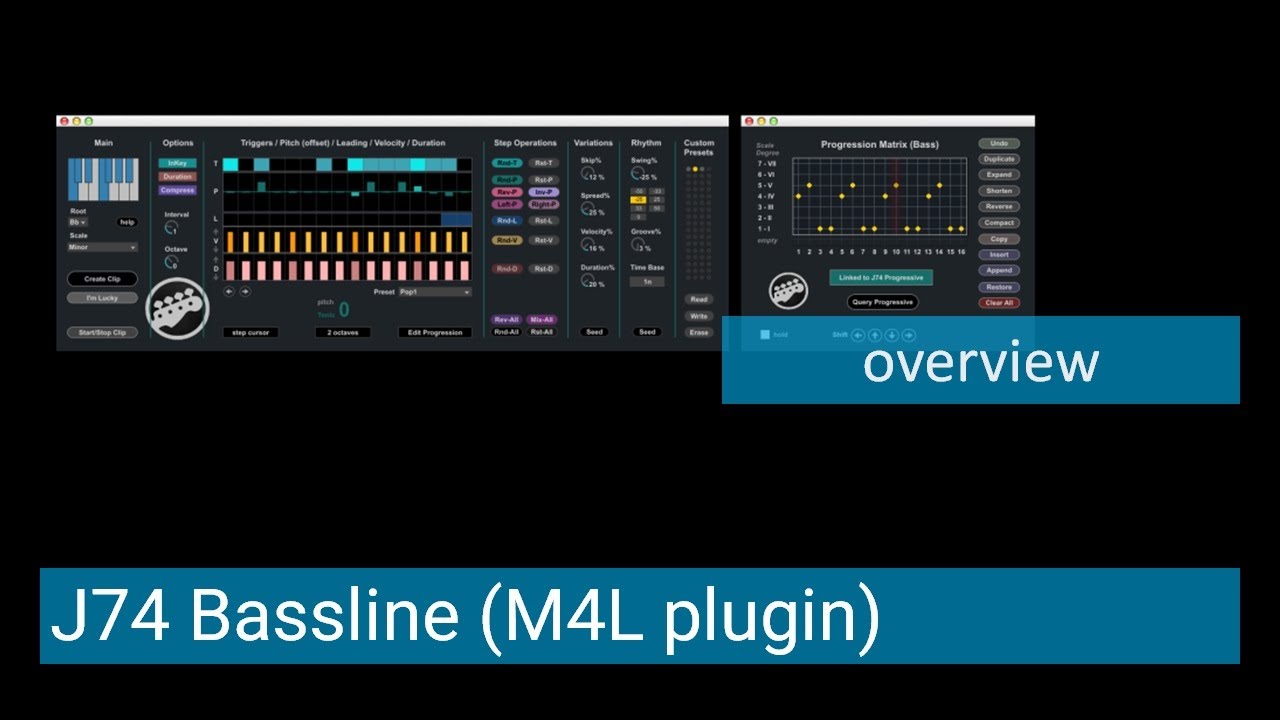Click the Inv-P button

tap(543, 192)
